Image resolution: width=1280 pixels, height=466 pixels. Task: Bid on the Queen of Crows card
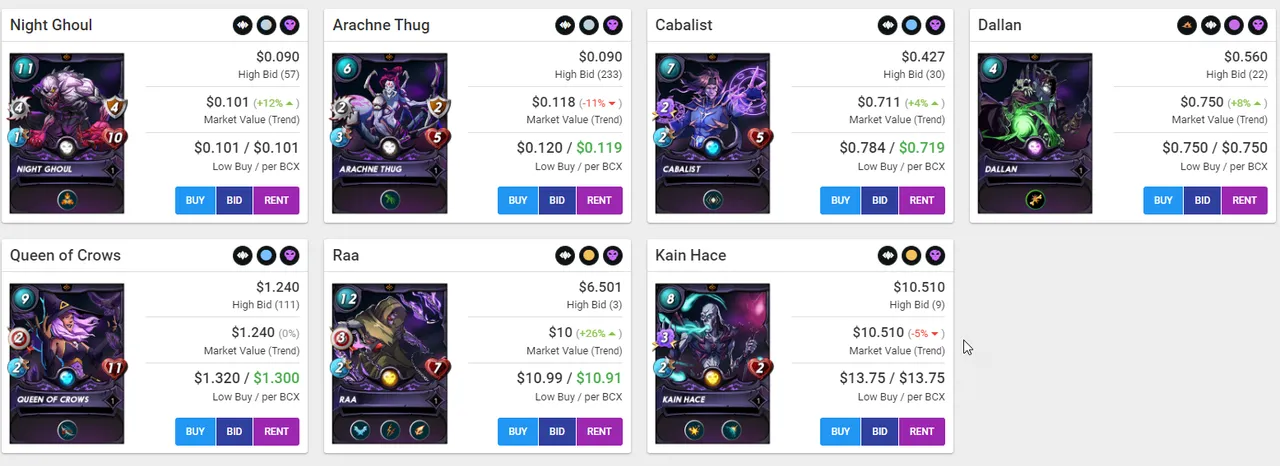coord(234,431)
